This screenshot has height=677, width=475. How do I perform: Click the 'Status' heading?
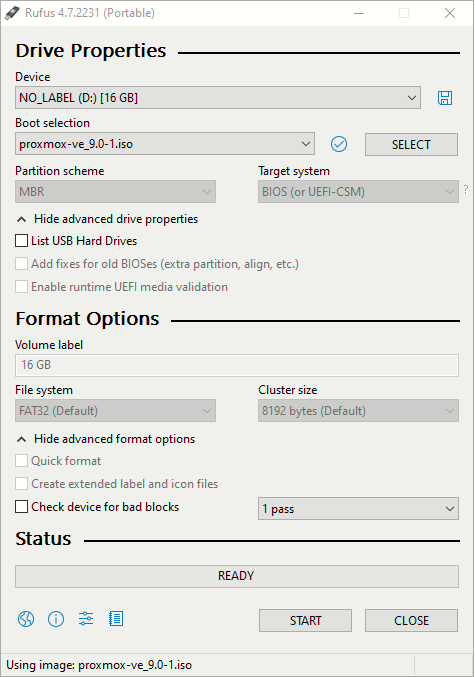pos(43,539)
